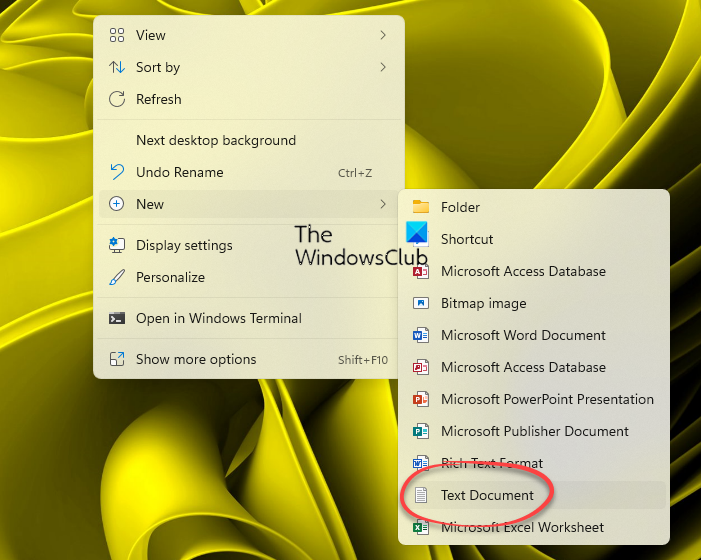Create new Folder via folder icon
This screenshot has height=560, width=701.
(420, 207)
